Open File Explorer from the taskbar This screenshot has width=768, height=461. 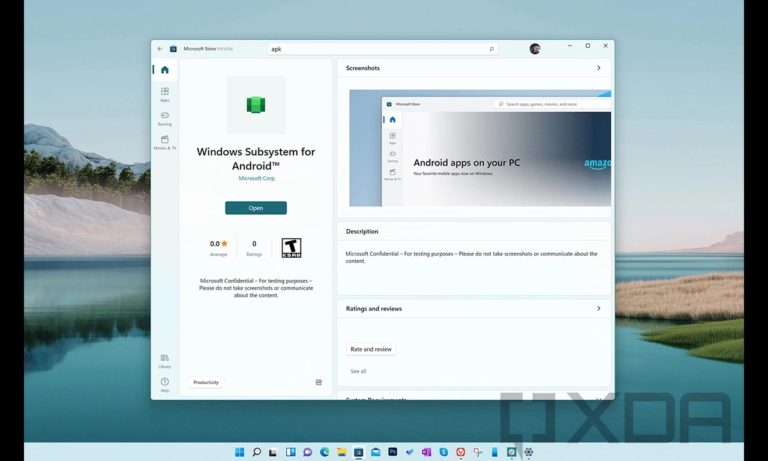[341, 452]
